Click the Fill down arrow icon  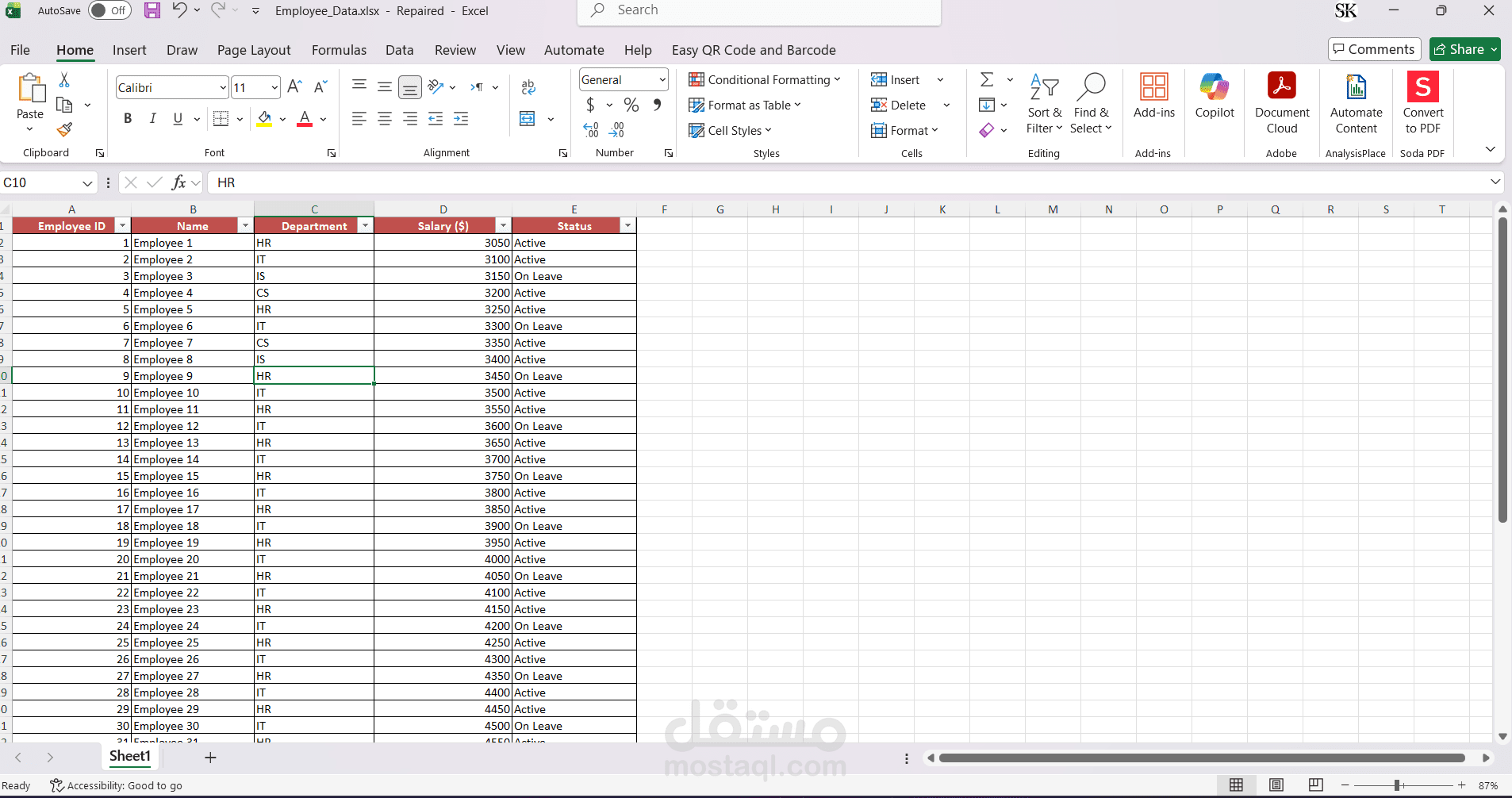987,105
